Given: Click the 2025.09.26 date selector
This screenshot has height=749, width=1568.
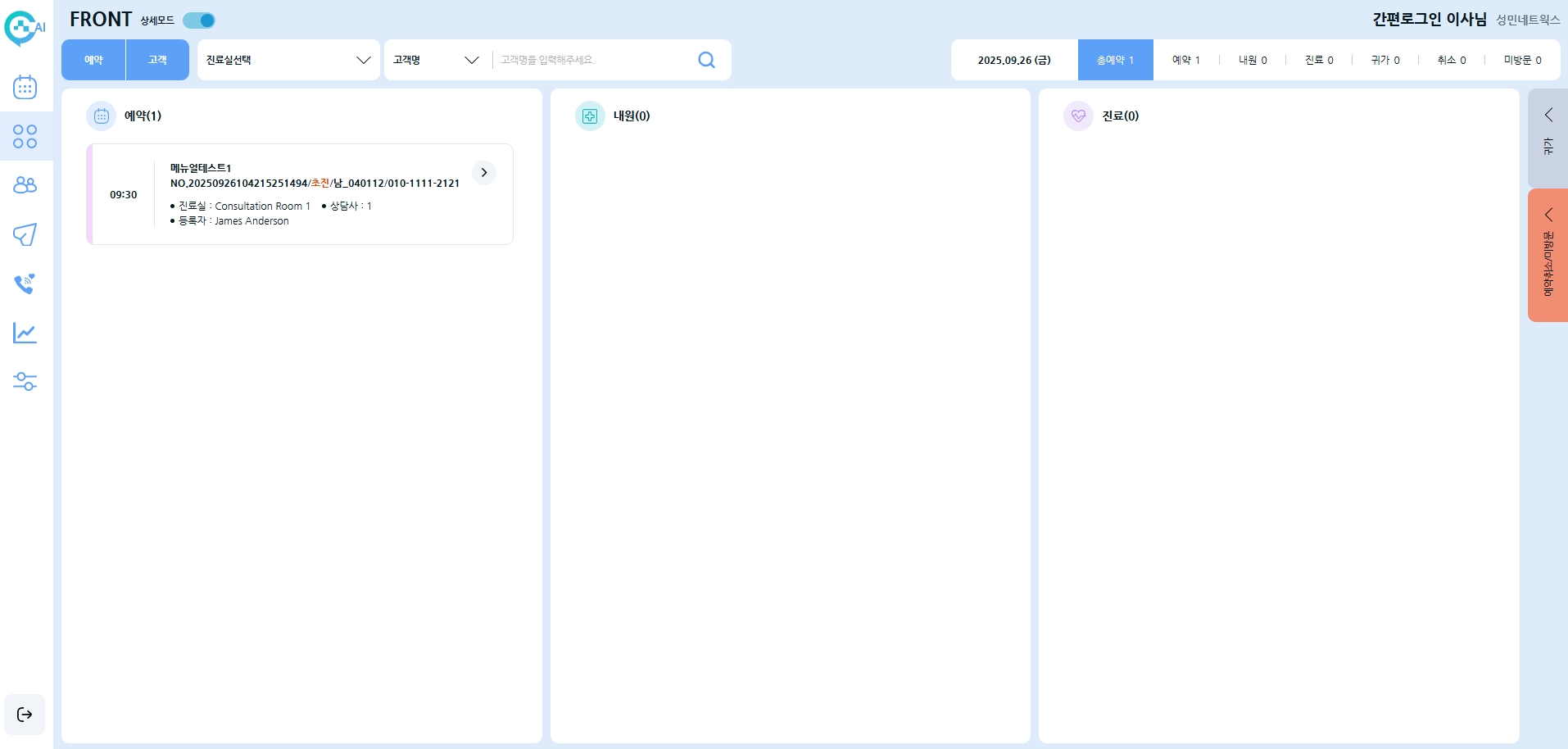Looking at the screenshot, I should pyautogui.click(x=1014, y=60).
